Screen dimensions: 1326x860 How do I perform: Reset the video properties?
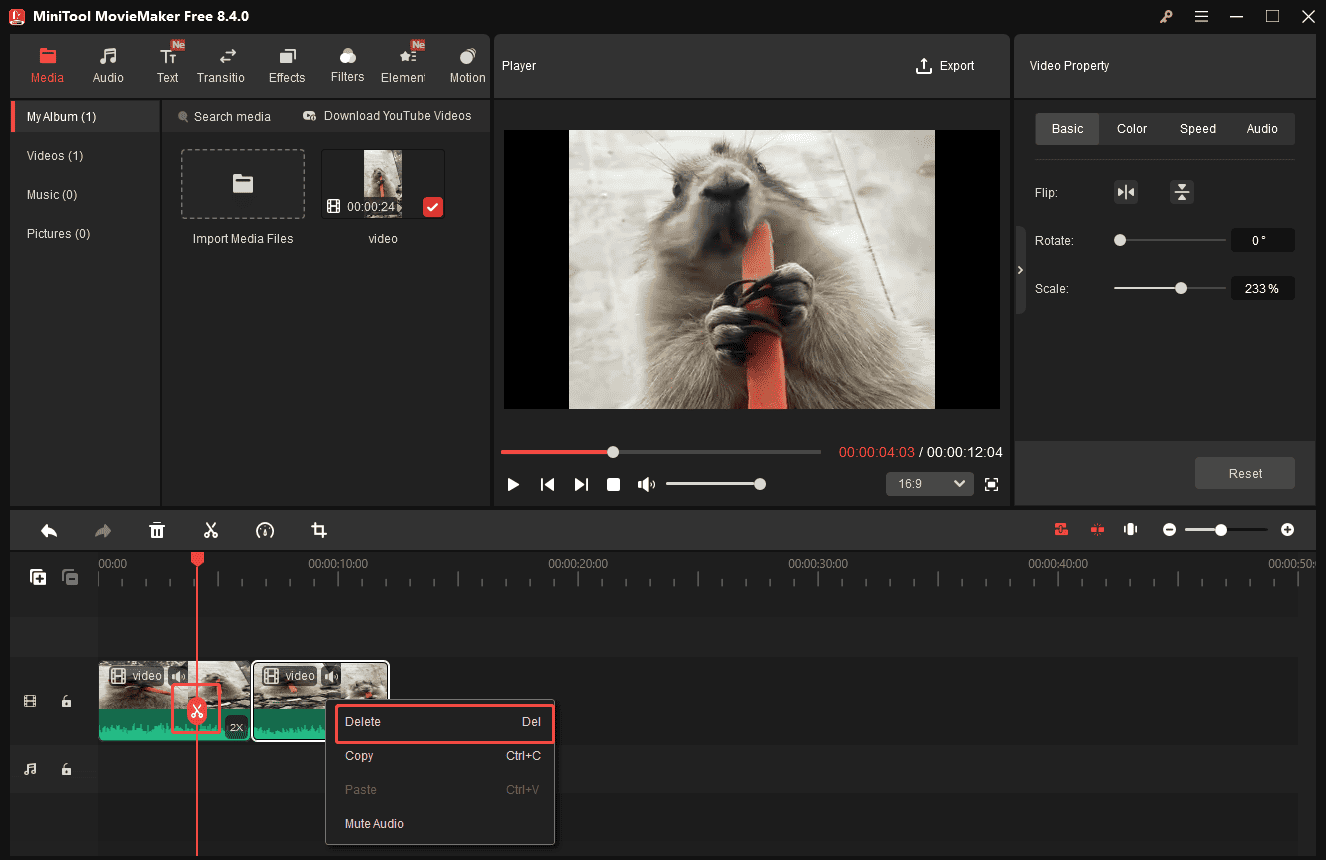(x=1244, y=473)
